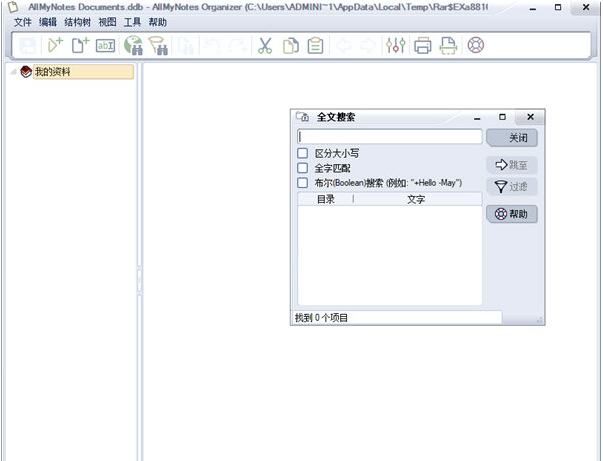This screenshot has width=603, height=461.
Task: Open the 视图 menu
Action: tap(107, 22)
